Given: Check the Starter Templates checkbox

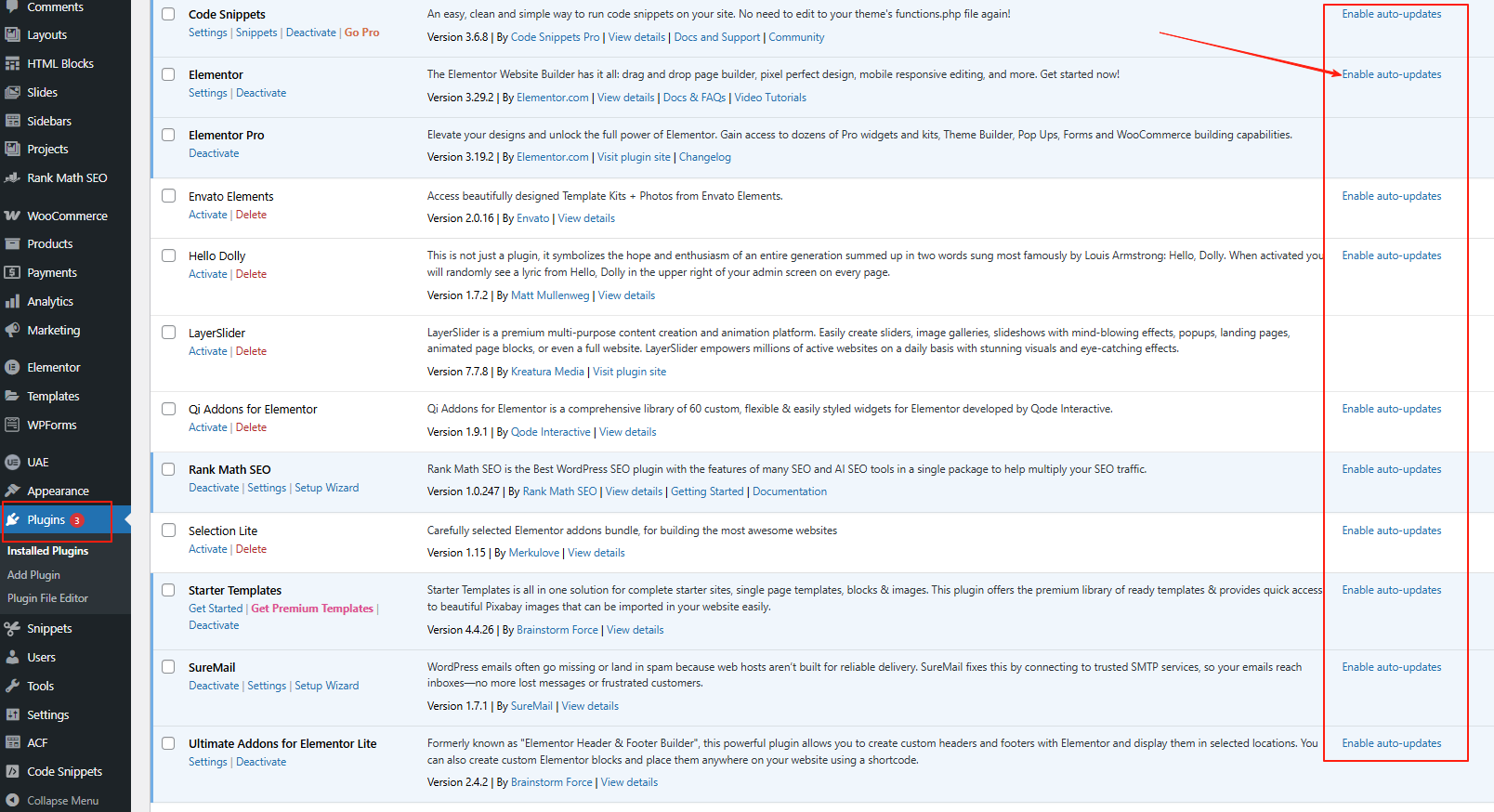Looking at the screenshot, I should click(168, 590).
